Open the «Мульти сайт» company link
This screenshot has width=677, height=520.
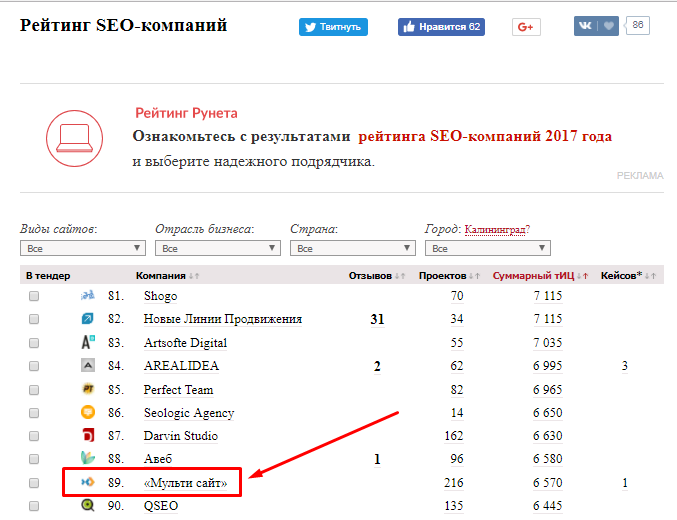coord(185,483)
